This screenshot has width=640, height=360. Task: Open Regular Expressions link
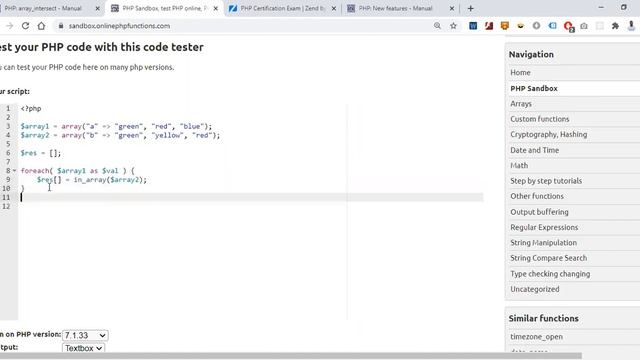point(544,227)
